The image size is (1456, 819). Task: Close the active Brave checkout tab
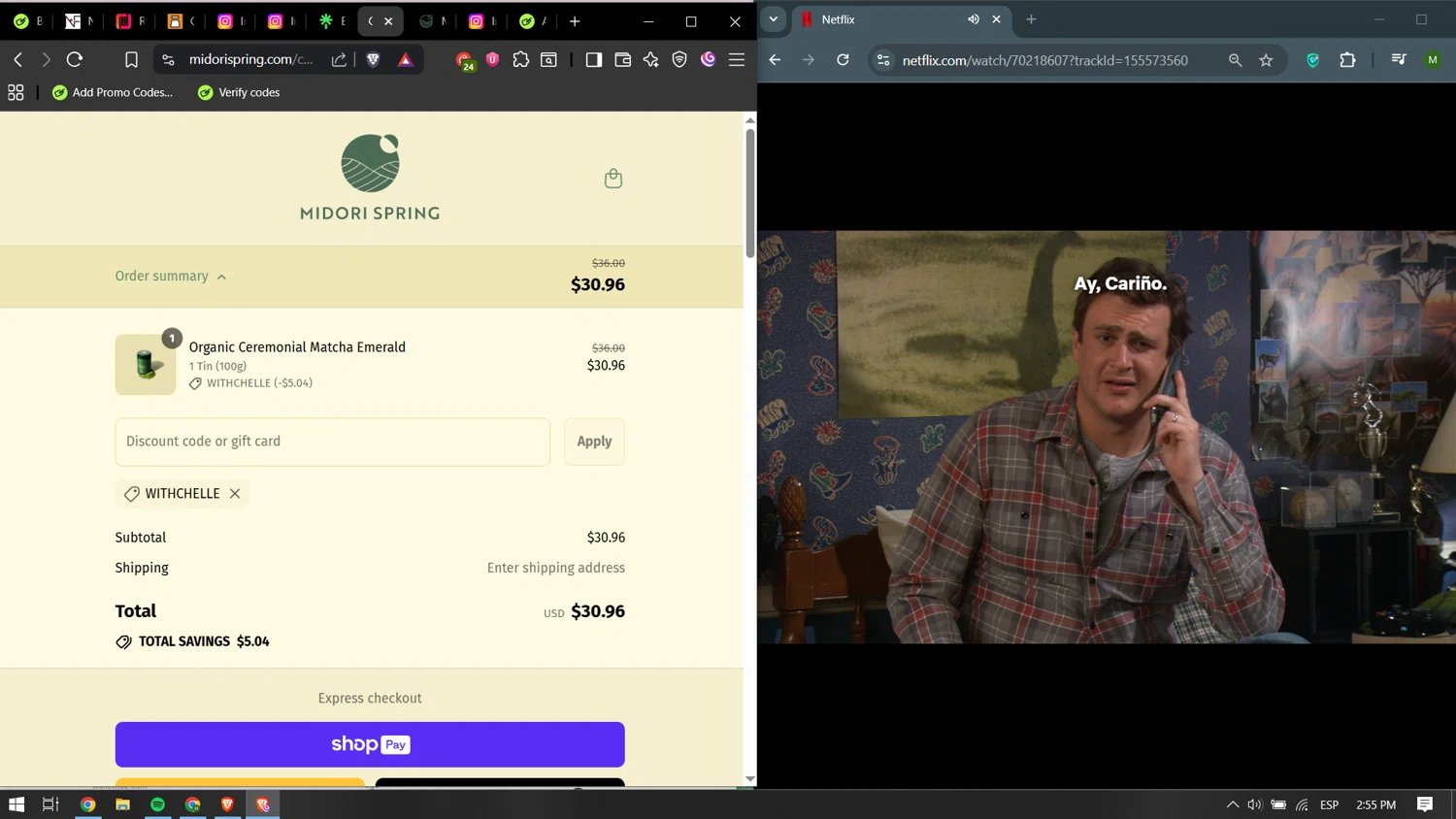click(x=388, y=20)
